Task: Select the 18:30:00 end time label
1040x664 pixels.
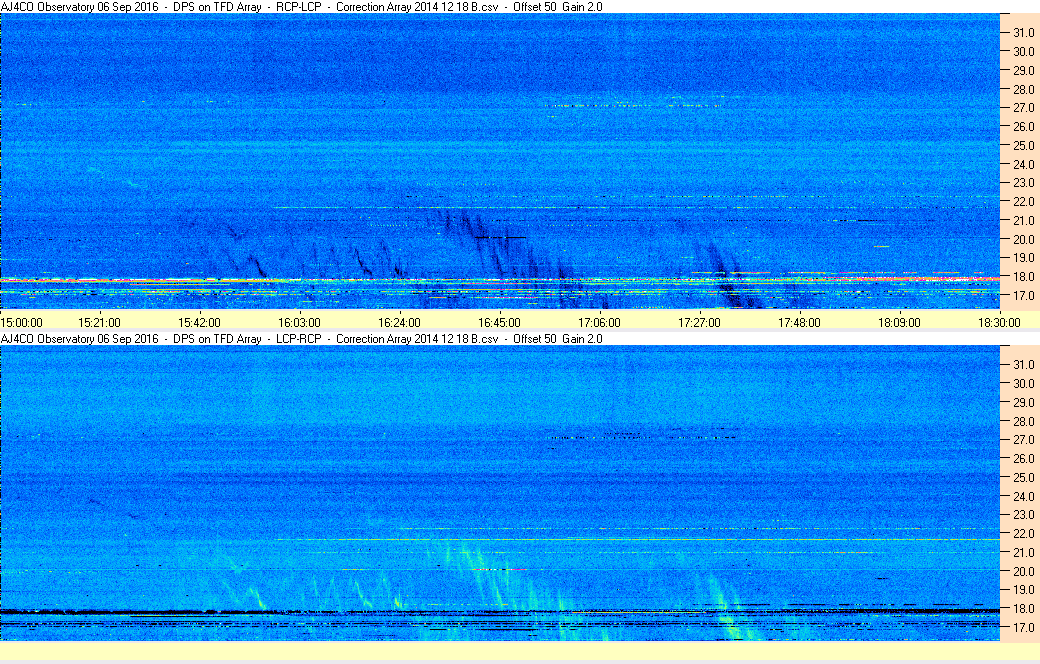Action: pos(999,322)
